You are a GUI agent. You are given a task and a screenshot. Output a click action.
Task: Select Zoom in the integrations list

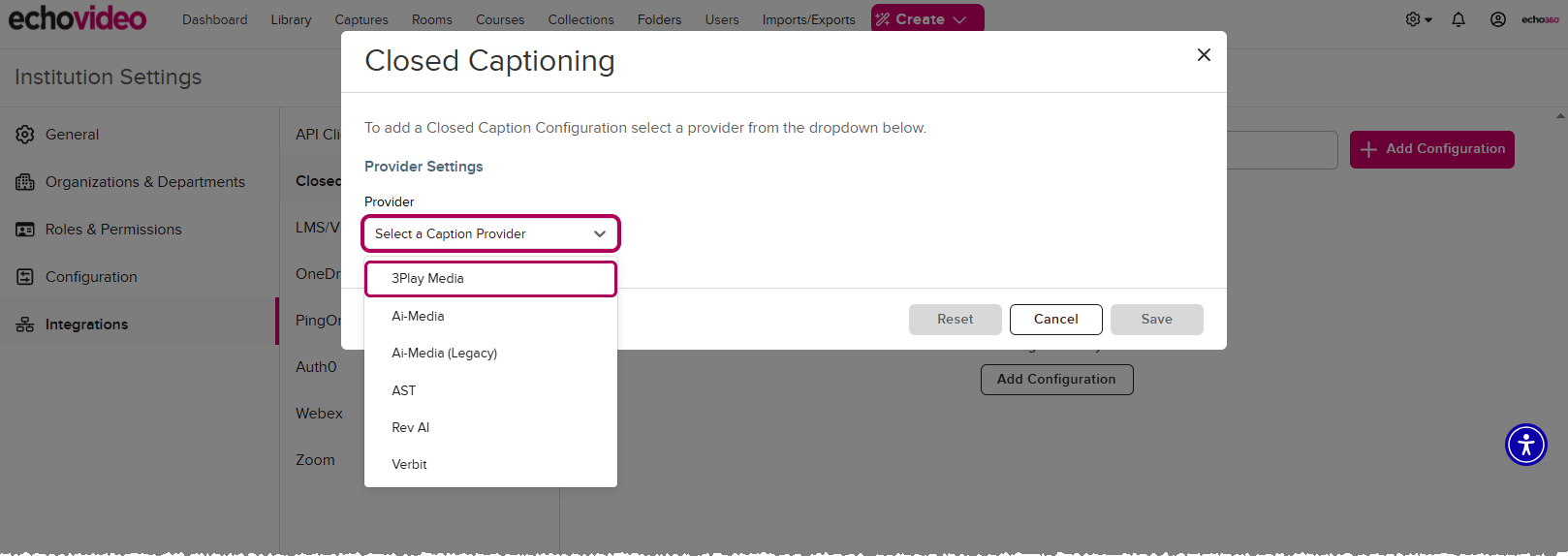(315, 460)
